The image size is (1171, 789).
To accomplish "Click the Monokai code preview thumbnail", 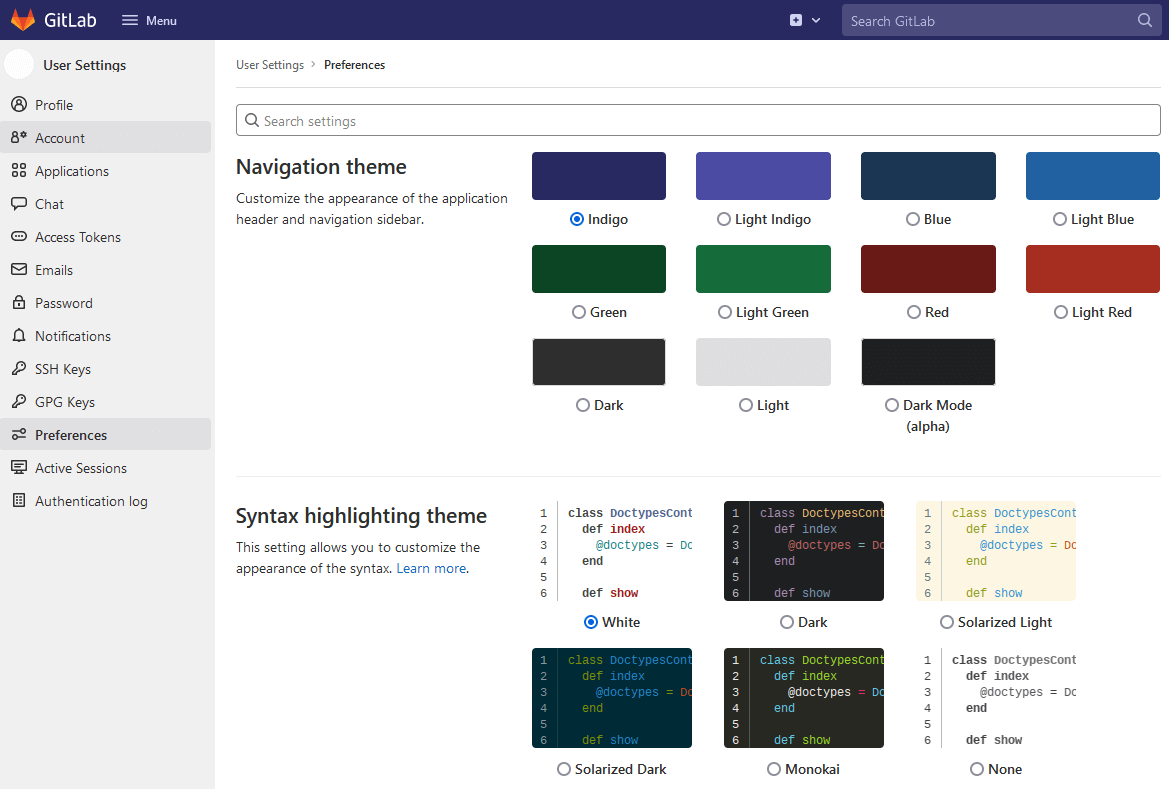I will coord(804,698).
